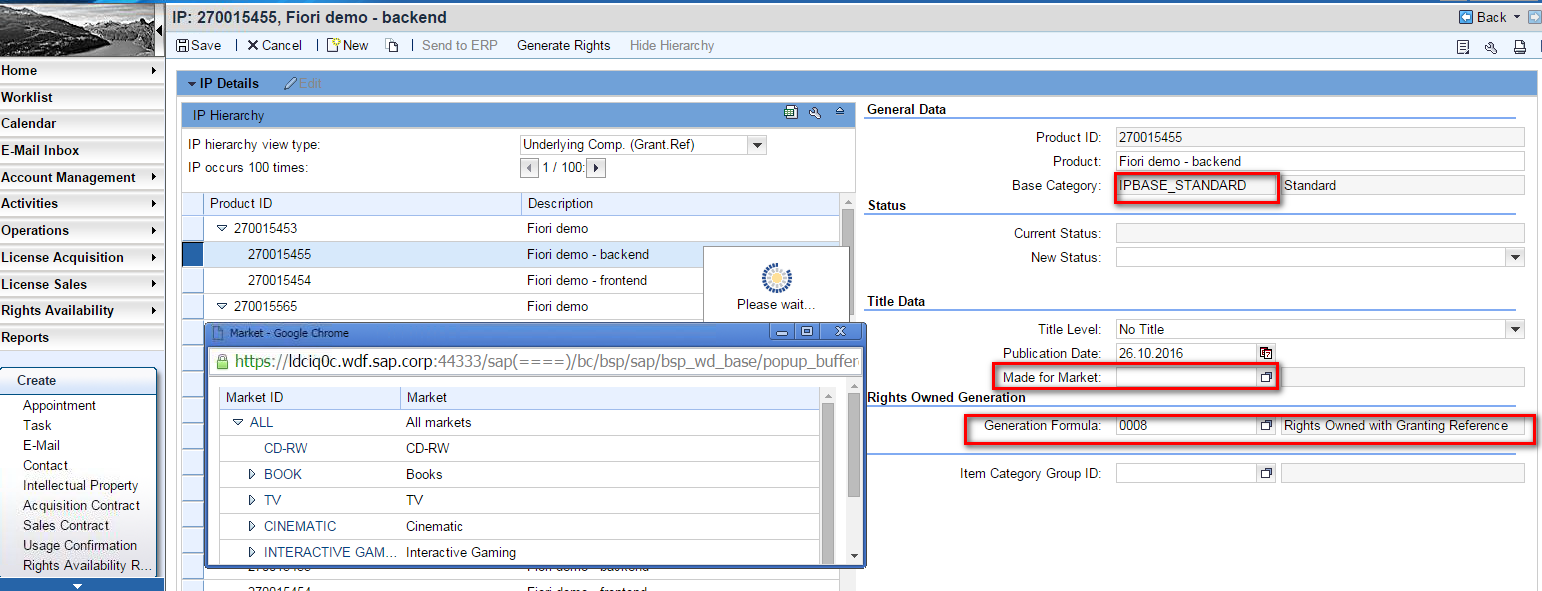Image resolution: width=1542 pixels, height=591 pixels.
Task: Open value help for Item Category Group ID
Action: click(x=1266, y=473)
